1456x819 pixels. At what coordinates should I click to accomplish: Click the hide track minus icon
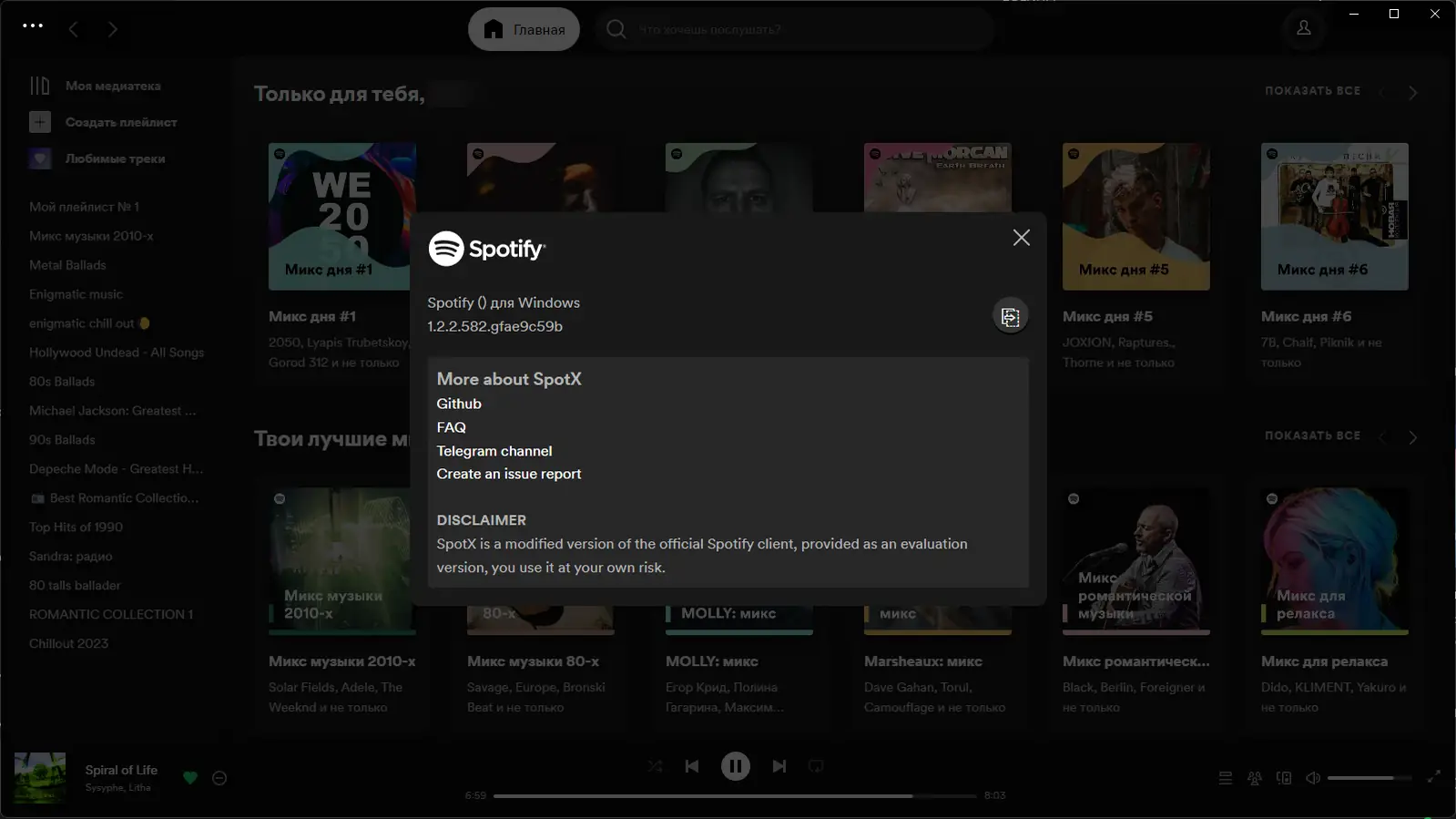pyautogui.click(x=219, y=778)
